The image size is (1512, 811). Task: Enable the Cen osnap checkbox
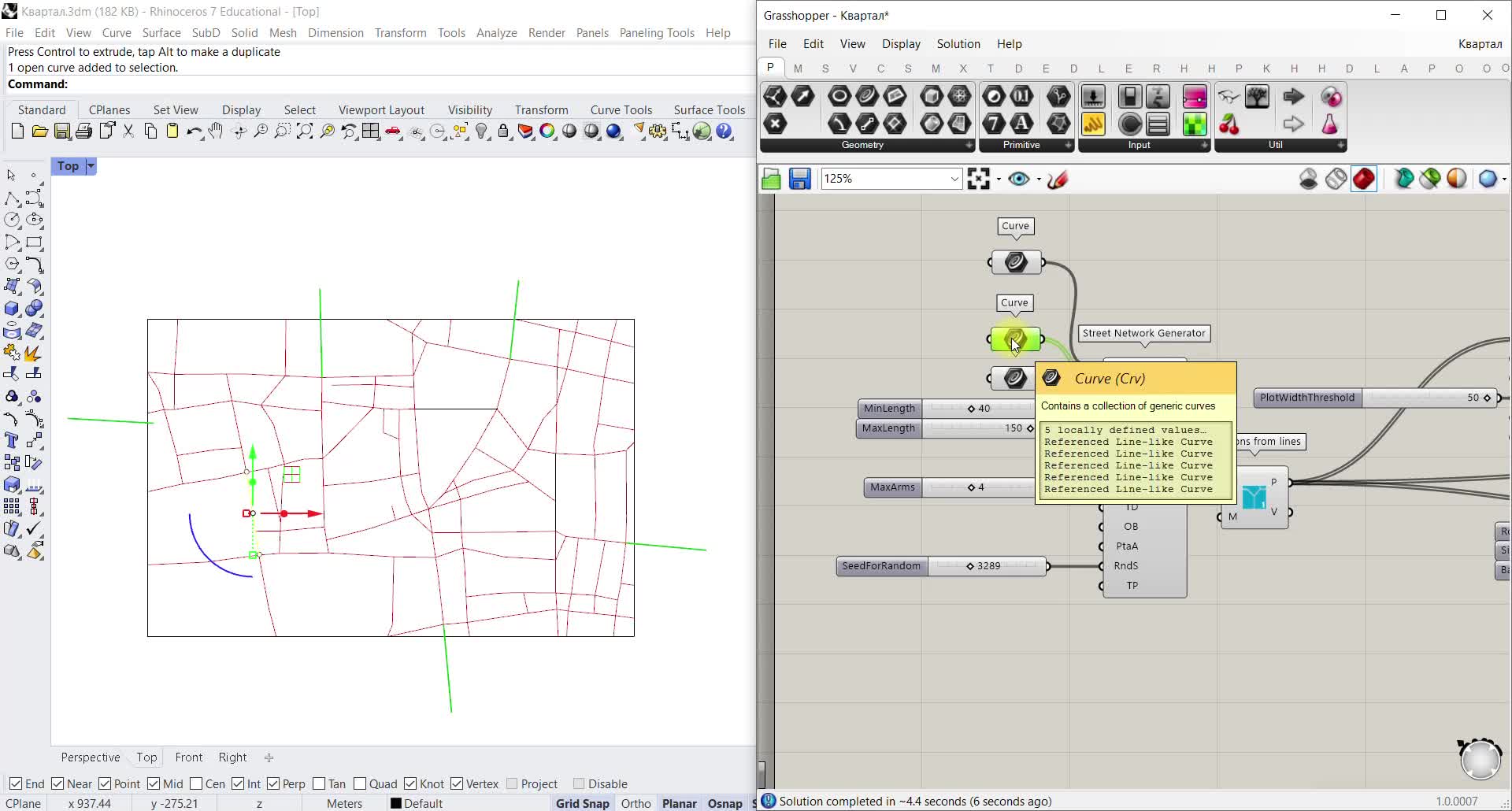coord(196,783)
